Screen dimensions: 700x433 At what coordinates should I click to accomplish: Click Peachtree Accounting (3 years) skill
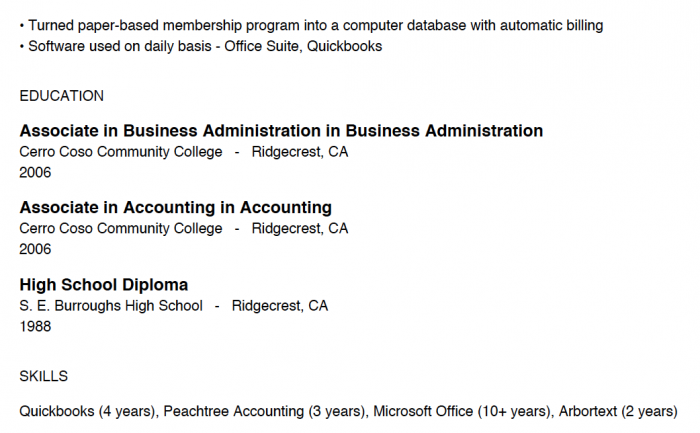tap(264, 411)
